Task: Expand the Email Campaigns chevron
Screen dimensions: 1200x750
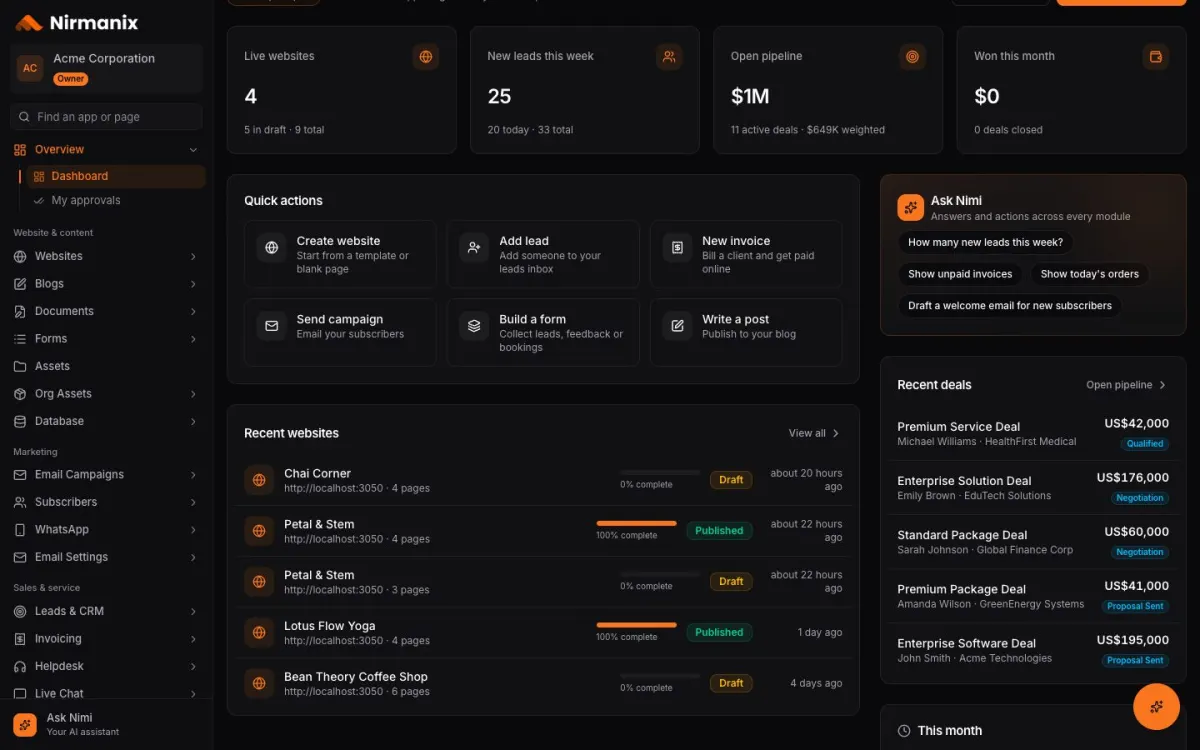Action: coord(193,475)
